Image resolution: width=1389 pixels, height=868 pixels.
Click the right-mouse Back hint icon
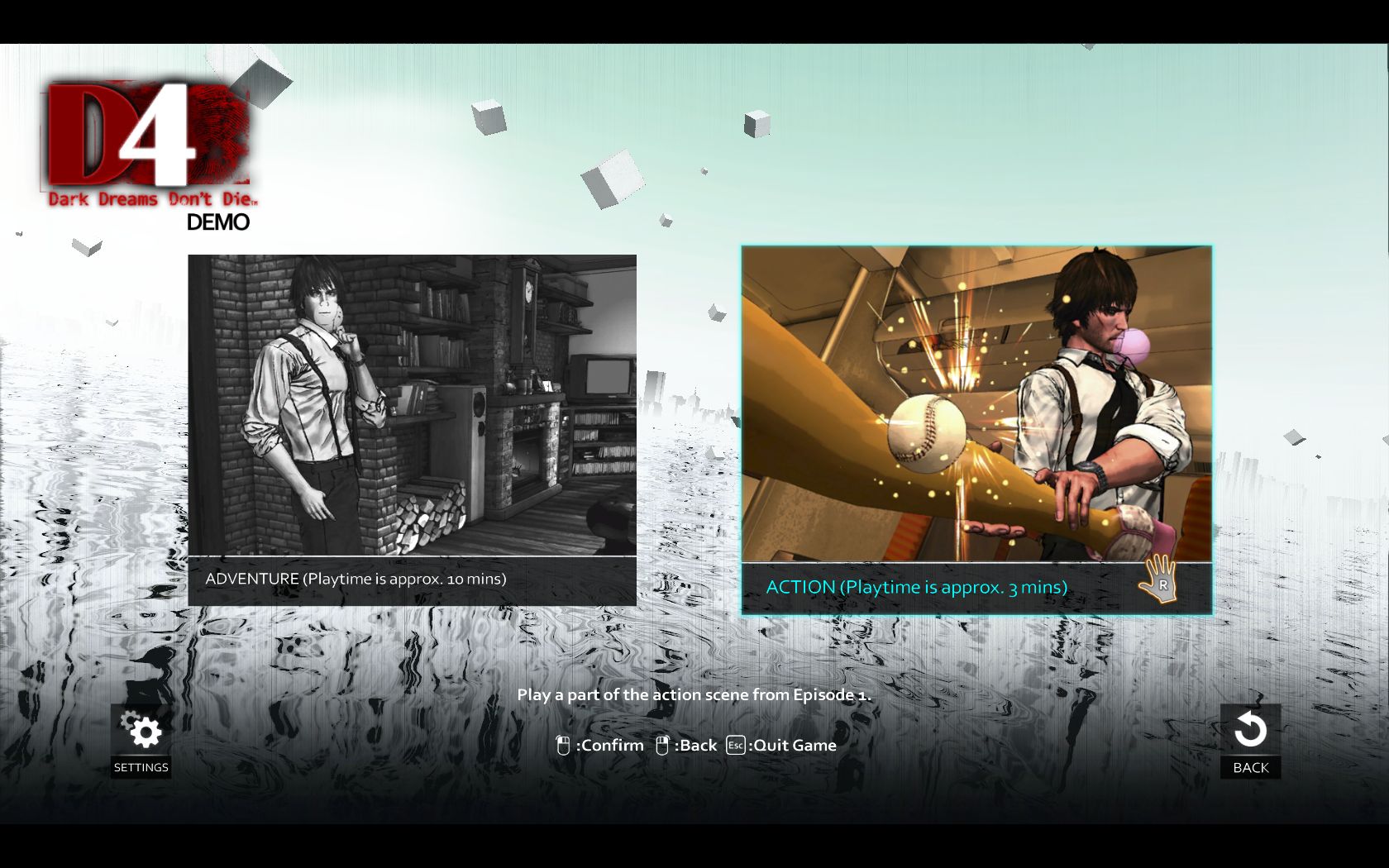pyautogui.click(x=661, y=746)
